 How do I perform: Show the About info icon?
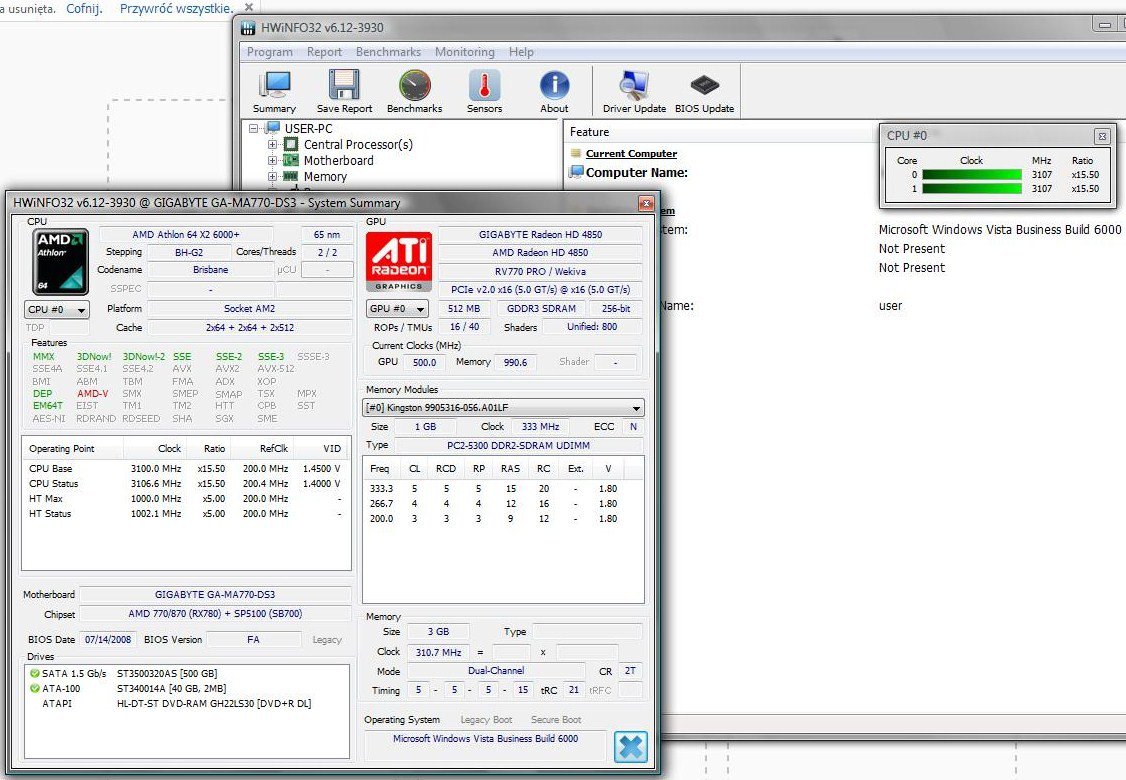pyautogui.click(x=554, y=85)
